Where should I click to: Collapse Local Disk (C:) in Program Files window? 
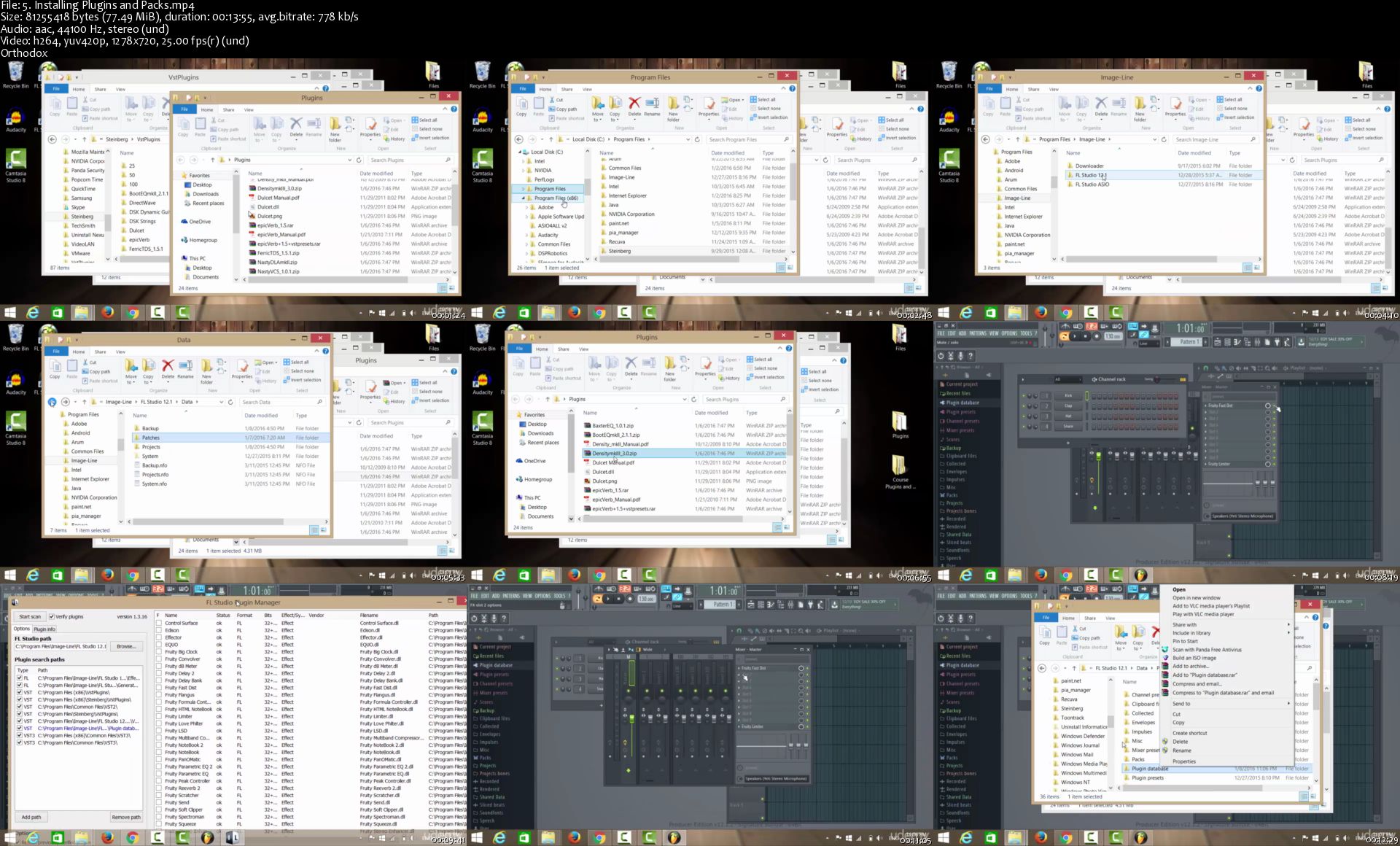coord(520,152)
